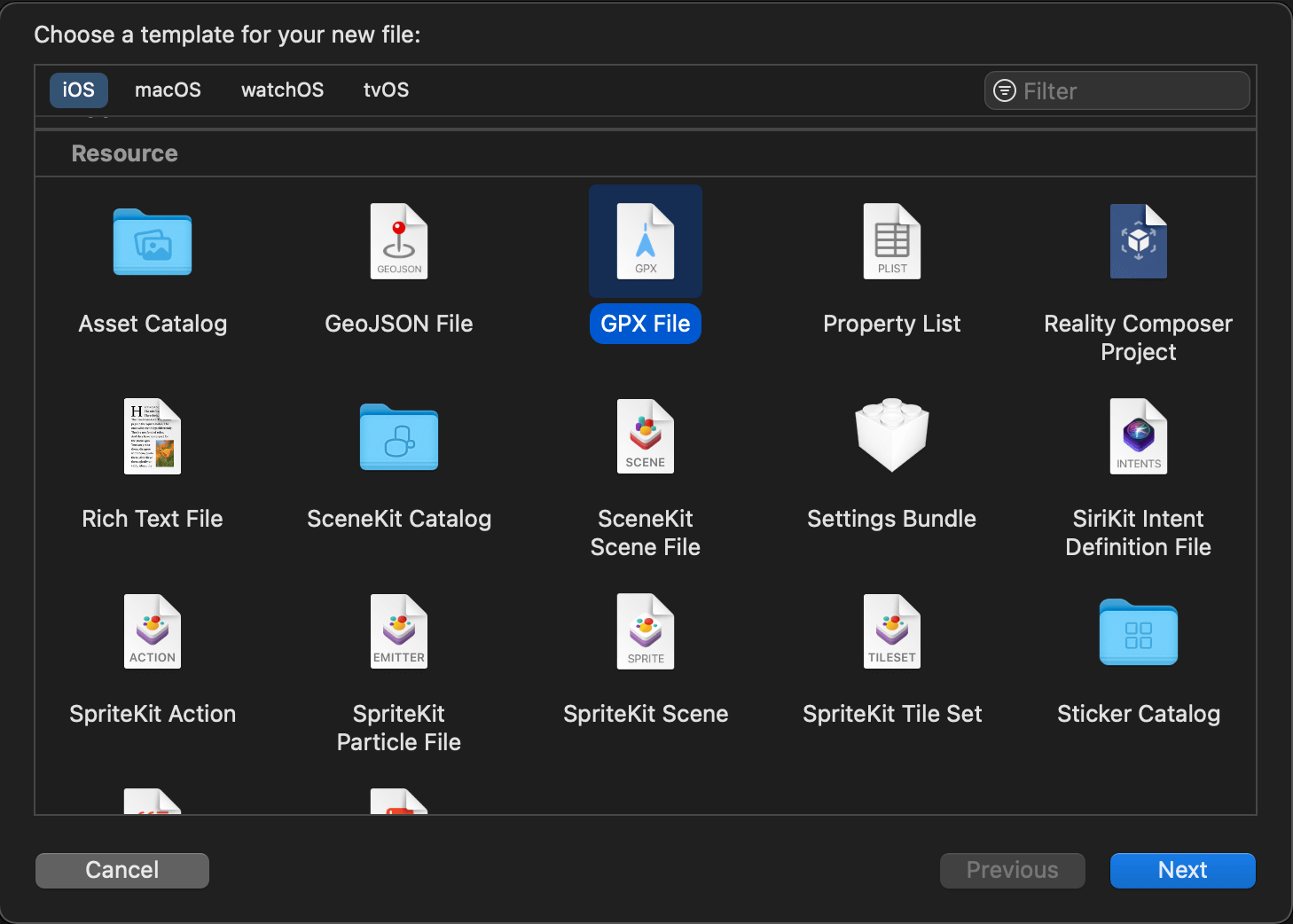Open the watchOS templates tab
The height and width of the screenshot is (924, 1293).
(x=282, y=90)
